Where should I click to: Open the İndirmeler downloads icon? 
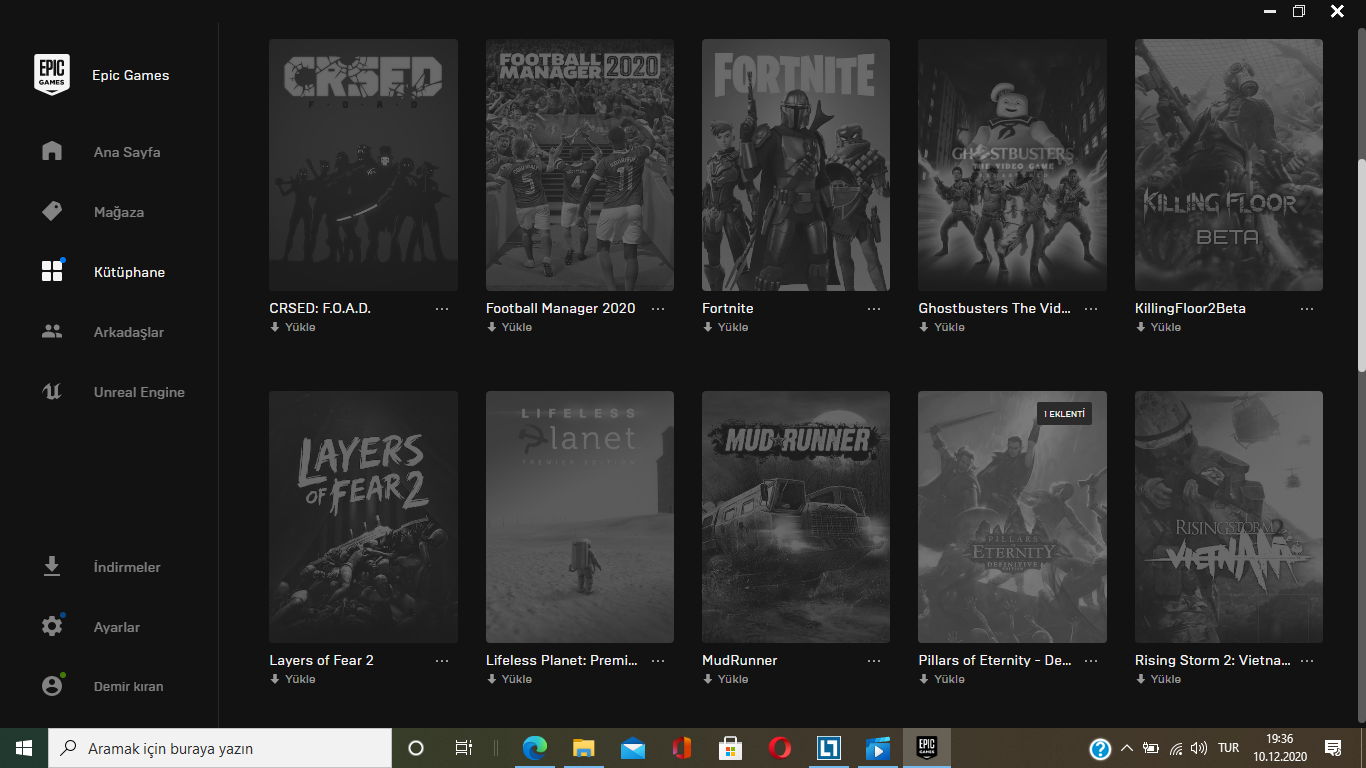click(52, 567)
